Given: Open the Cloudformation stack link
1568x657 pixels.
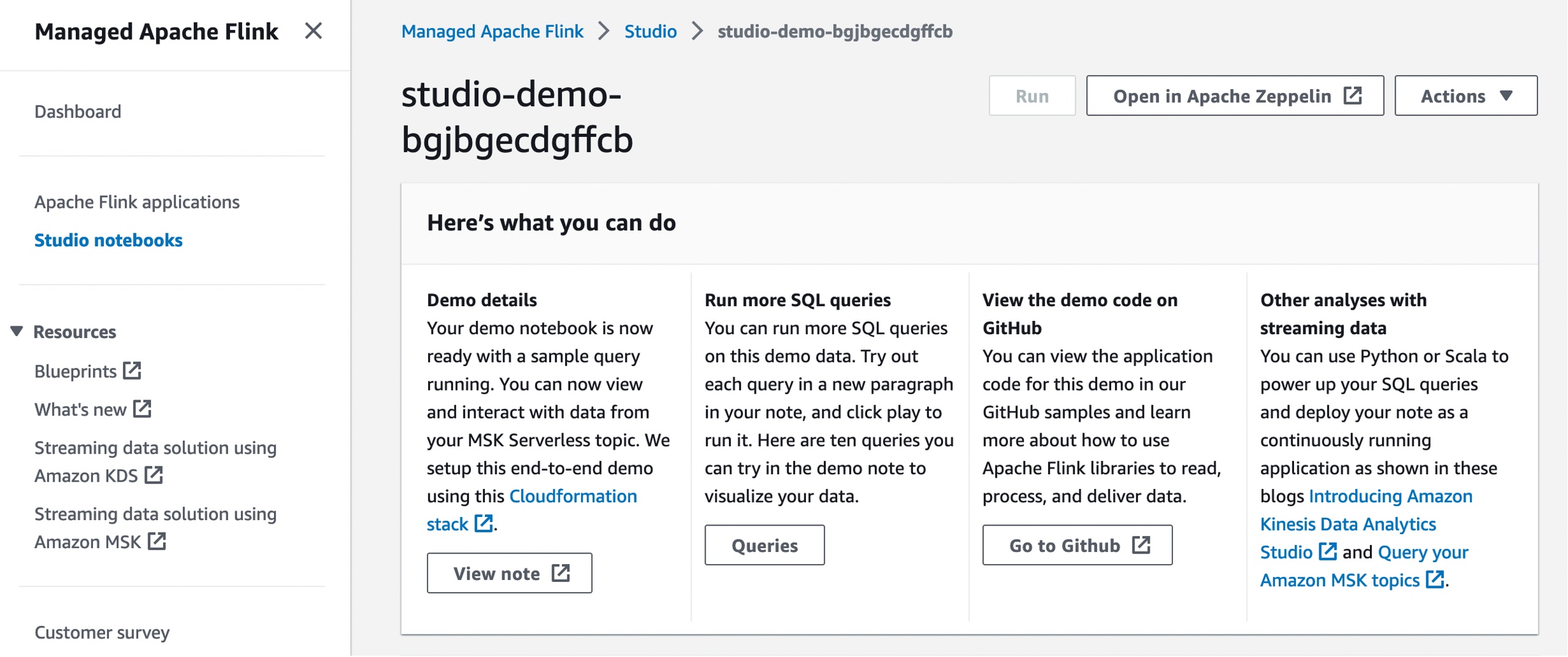Looking at the screenshot, I should (531, 510).
